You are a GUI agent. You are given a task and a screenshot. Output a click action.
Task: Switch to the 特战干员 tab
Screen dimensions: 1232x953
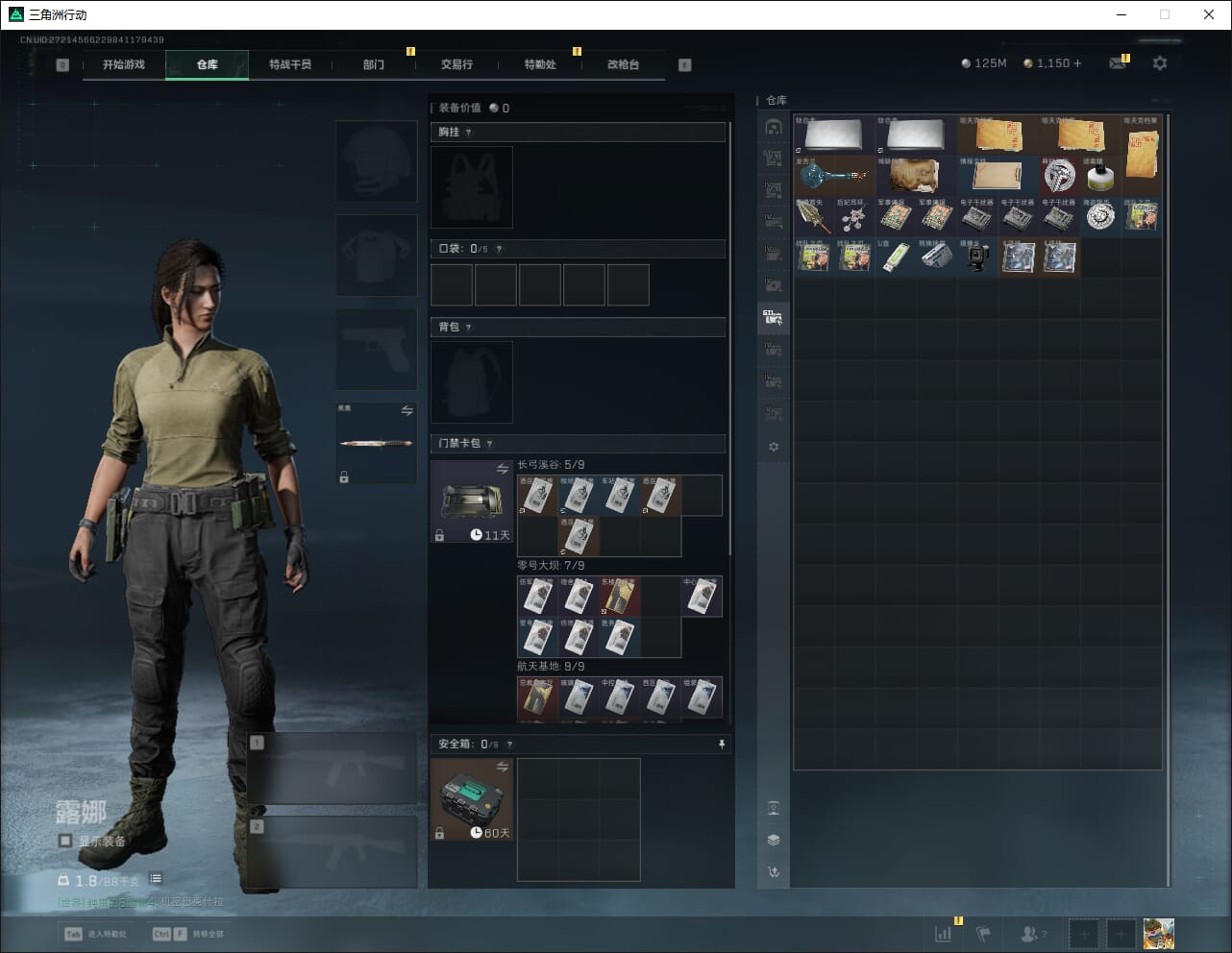(290, 64)
